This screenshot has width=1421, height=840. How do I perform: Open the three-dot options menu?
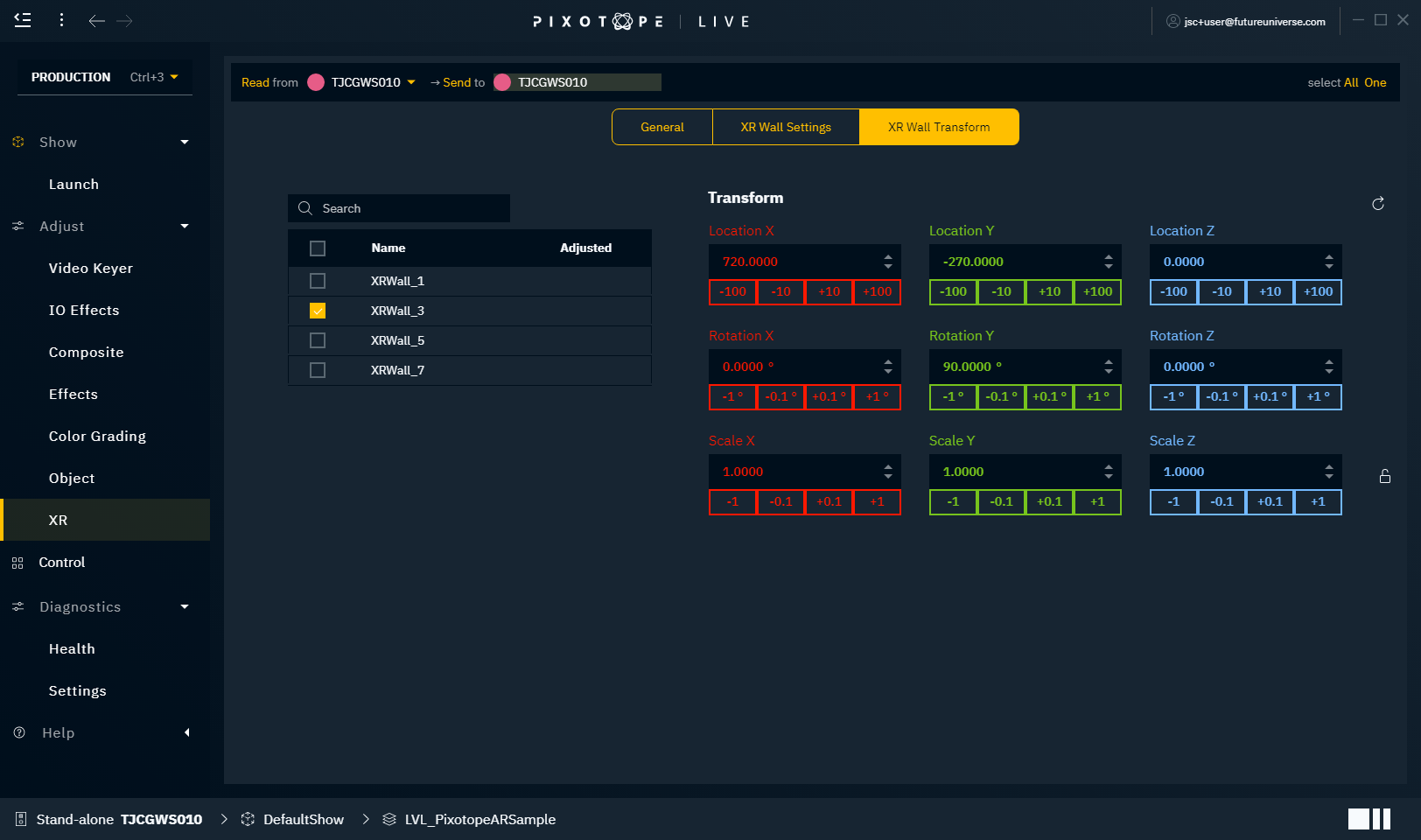[61, 20]
